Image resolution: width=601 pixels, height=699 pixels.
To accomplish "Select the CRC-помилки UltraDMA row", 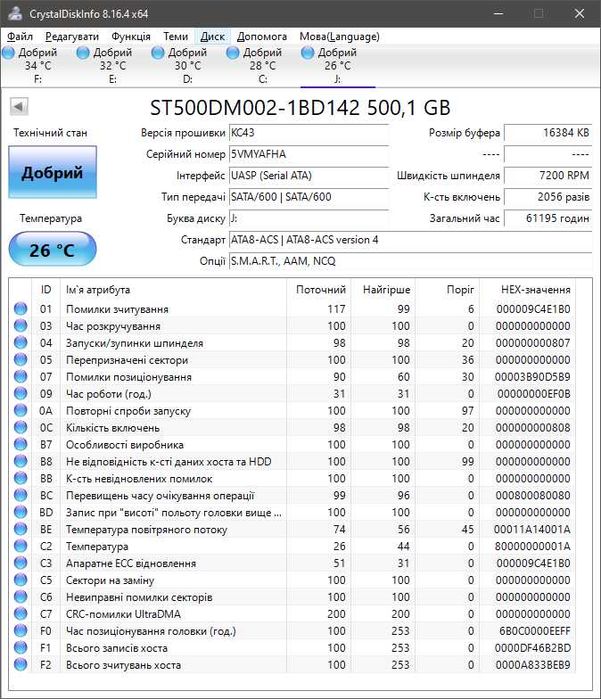I will pos(292,613).
